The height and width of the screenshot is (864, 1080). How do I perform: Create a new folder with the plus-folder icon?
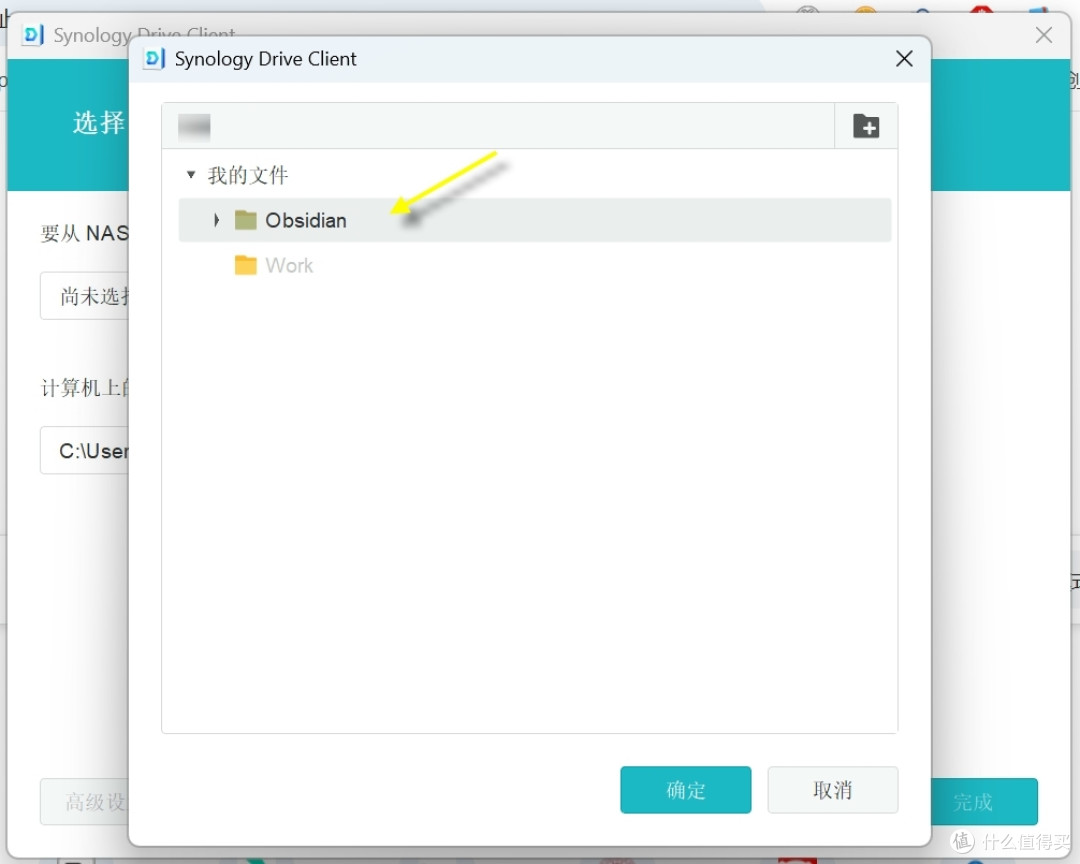[866, 126]
